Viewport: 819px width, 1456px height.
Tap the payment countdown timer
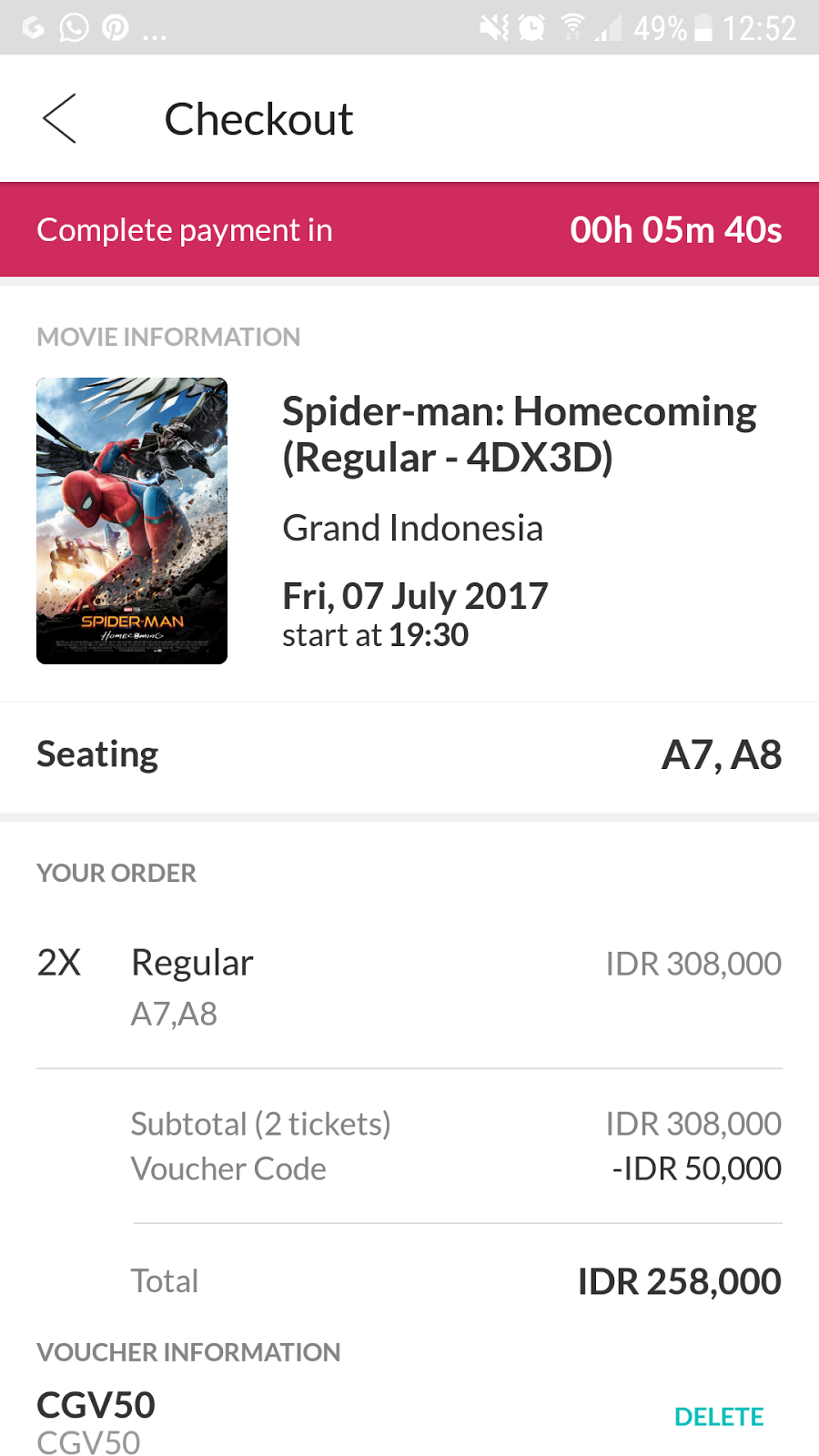tap(675, 230)
